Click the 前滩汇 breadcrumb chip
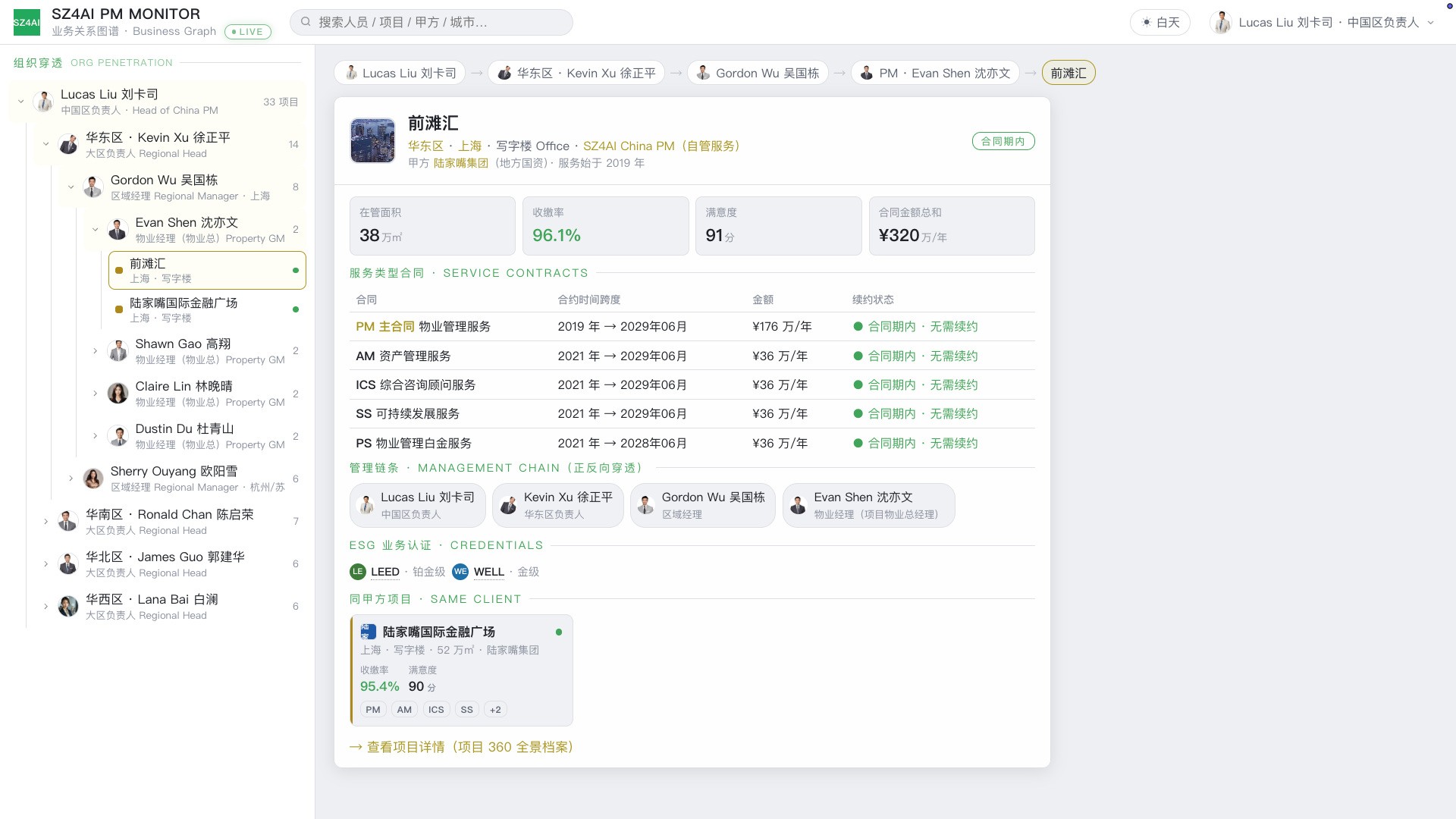 (1068, 73)
